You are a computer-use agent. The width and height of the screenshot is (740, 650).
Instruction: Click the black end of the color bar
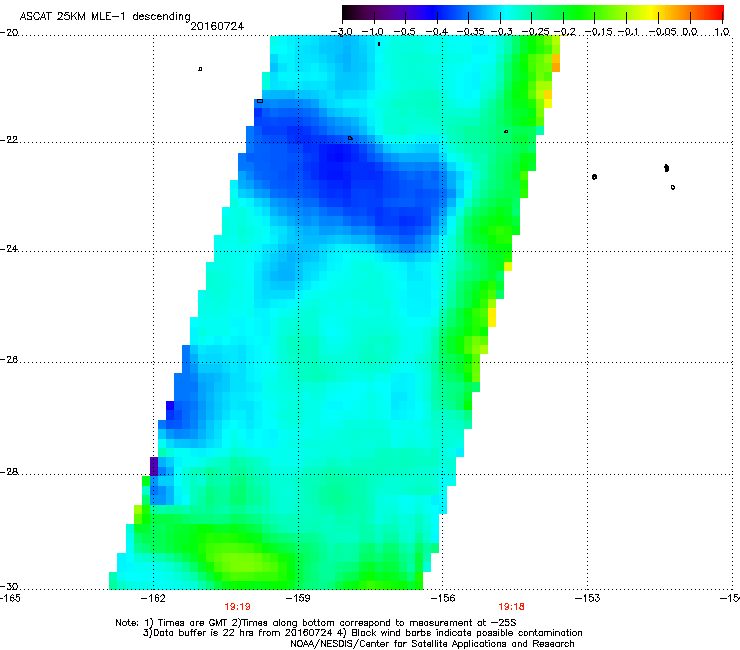(x=347, y=13)
